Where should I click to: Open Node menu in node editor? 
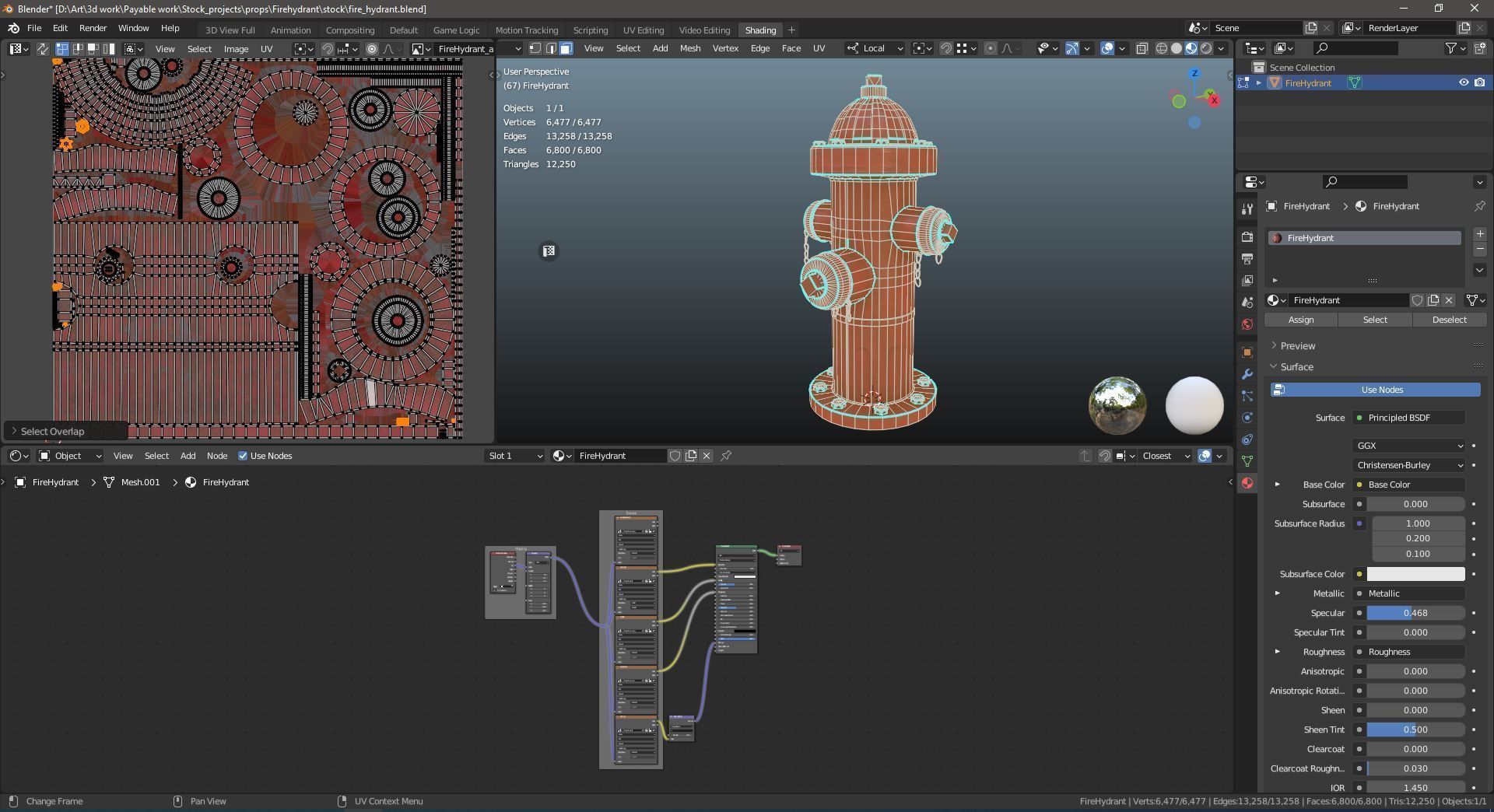point(217,456)
